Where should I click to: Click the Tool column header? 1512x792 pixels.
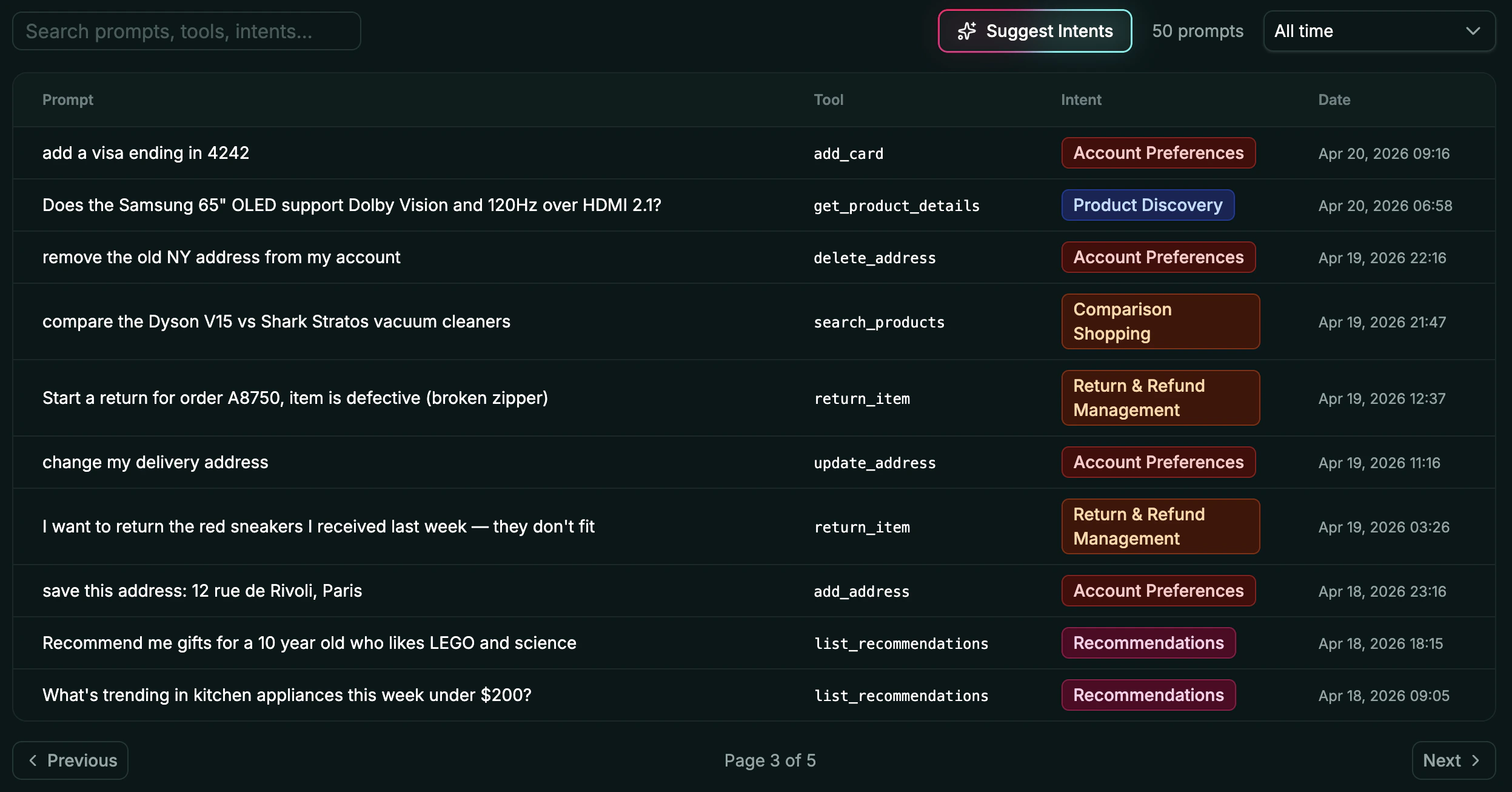[x=829, y=99]
